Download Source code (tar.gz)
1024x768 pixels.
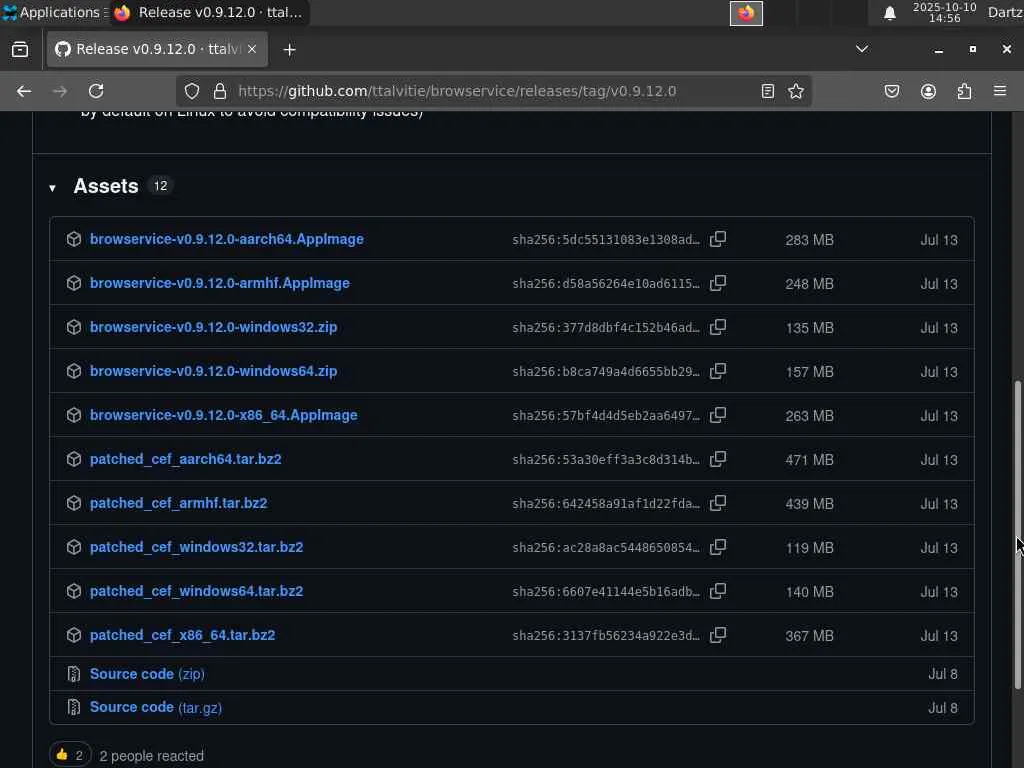coord(155,707)
